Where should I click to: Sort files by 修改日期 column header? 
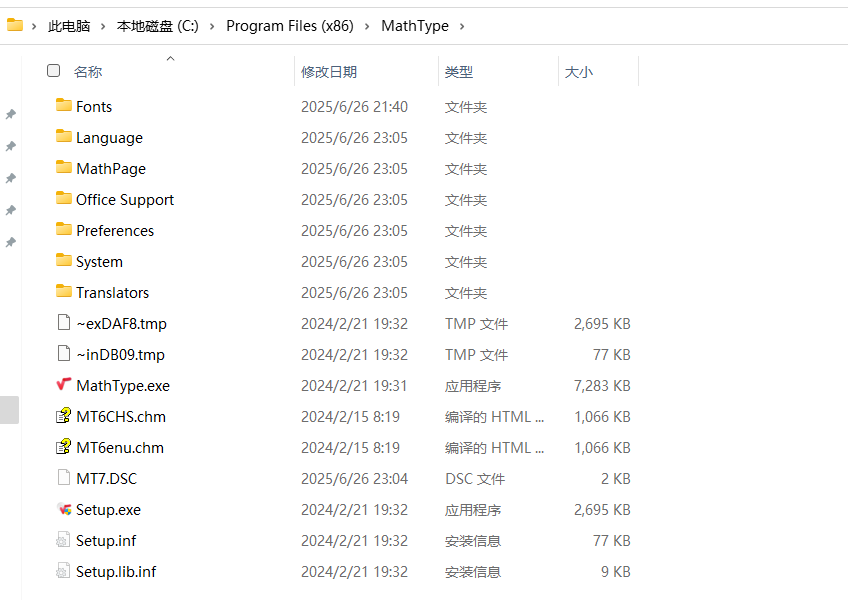pyautogui.click(x=329, y=71)
